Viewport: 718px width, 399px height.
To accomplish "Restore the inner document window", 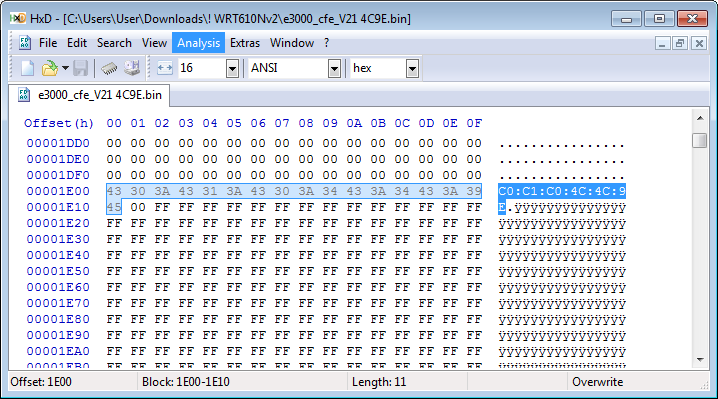I will [680, 44].
